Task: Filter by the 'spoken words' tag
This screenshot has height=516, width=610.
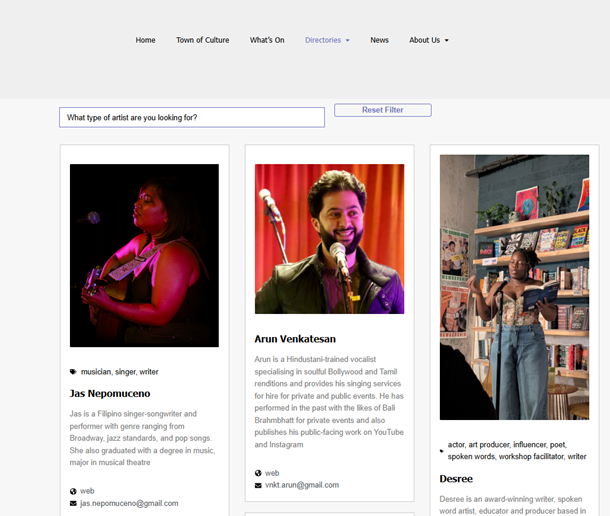Action: [x=471, y=457]
